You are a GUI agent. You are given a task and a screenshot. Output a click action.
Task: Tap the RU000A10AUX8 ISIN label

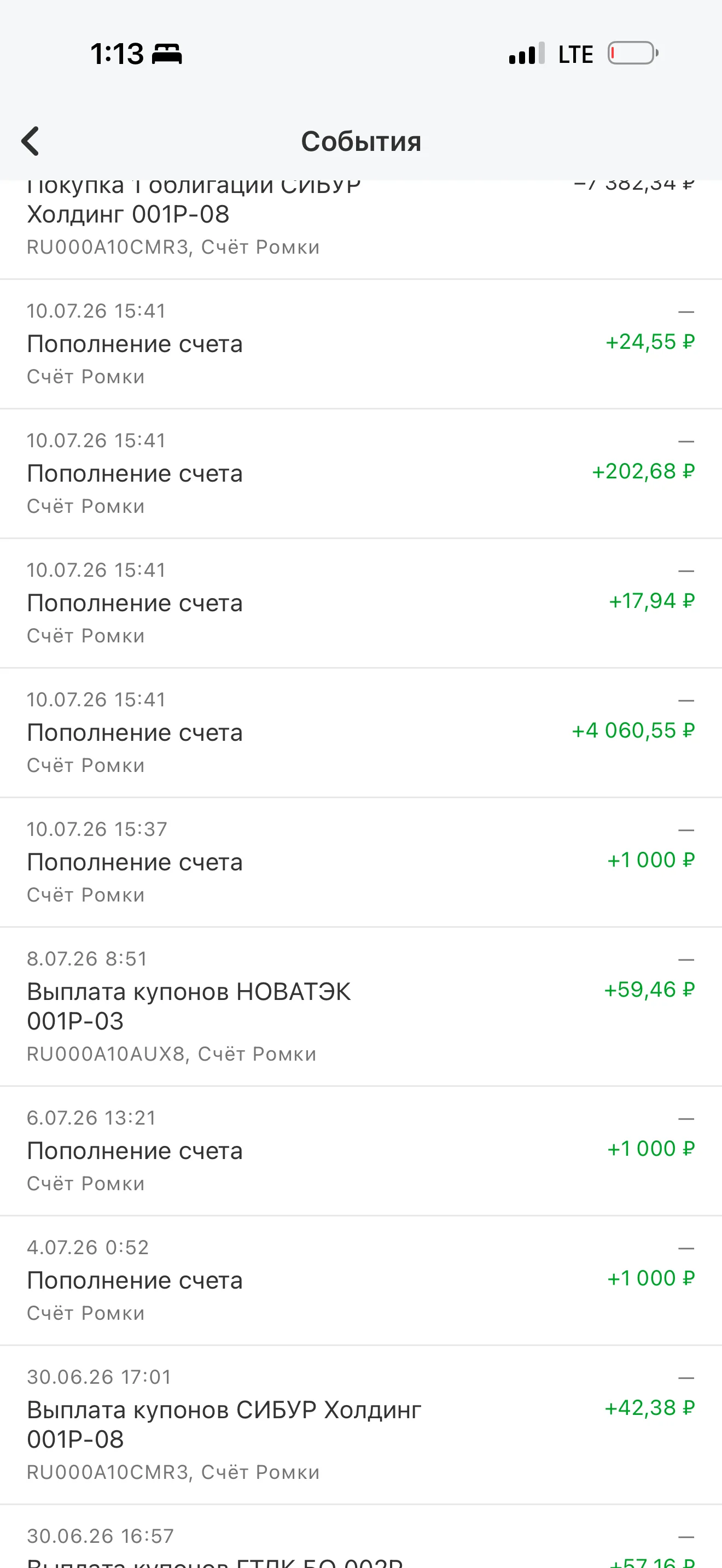106,1054
